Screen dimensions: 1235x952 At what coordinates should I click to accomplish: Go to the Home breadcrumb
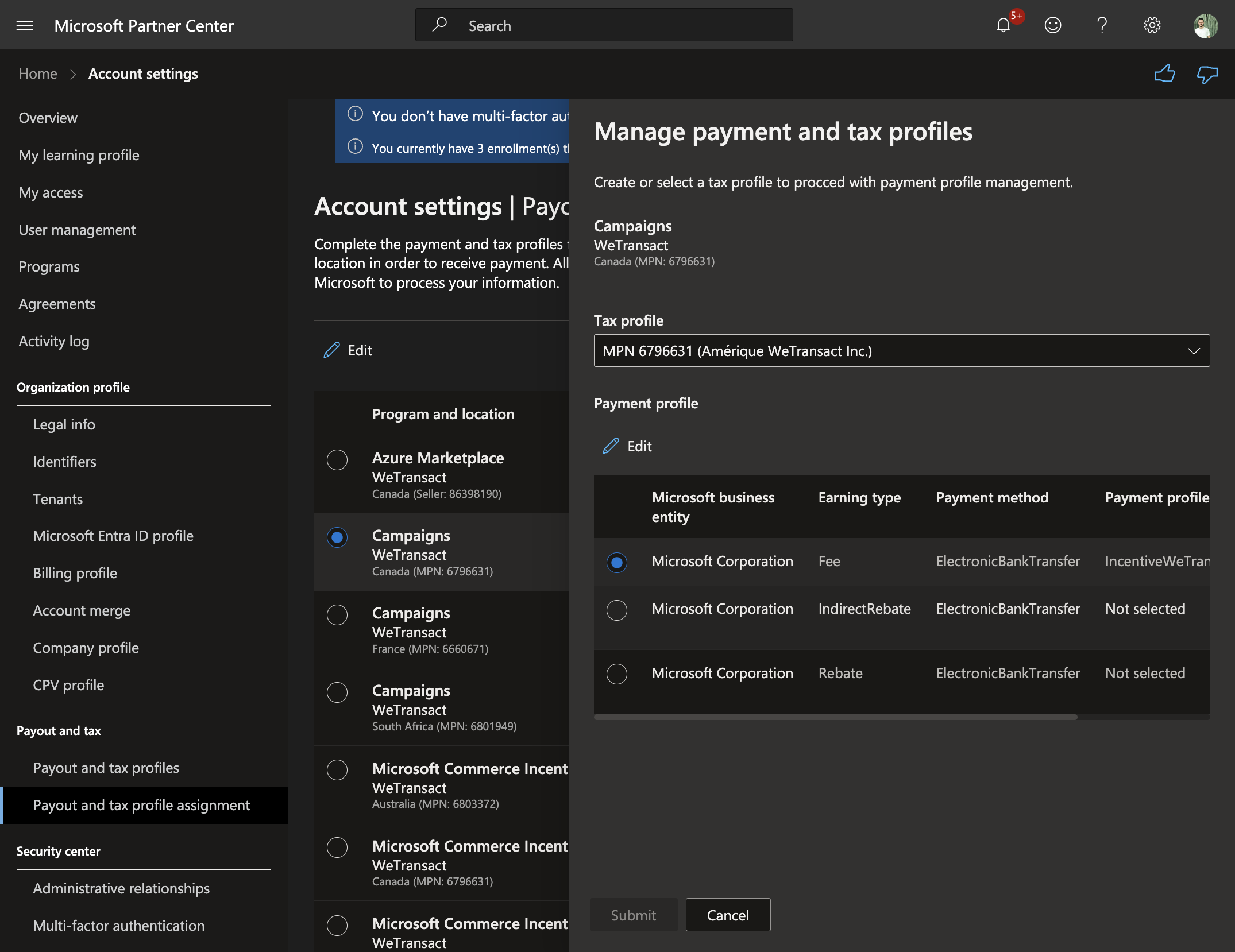pos(38,73)
